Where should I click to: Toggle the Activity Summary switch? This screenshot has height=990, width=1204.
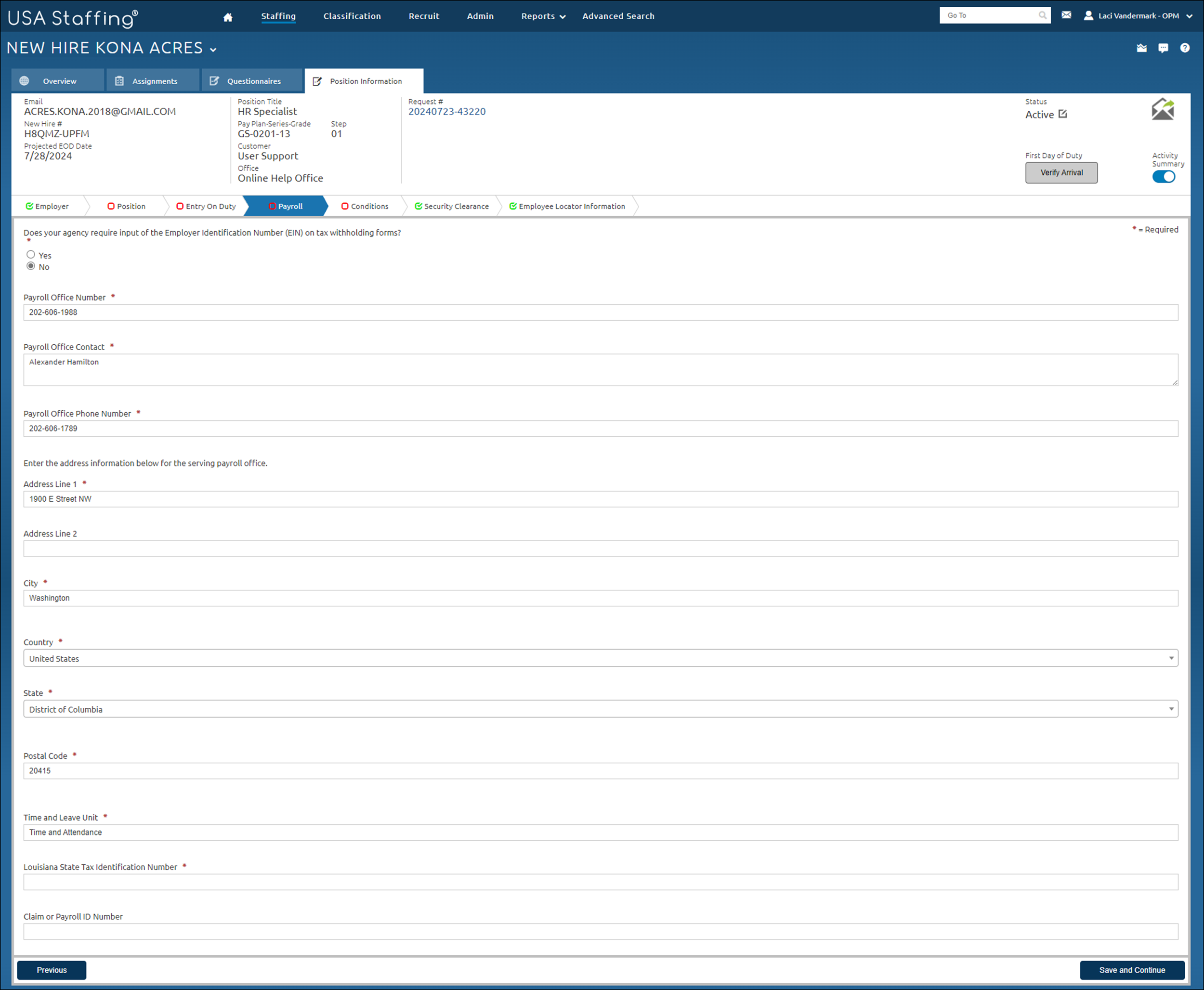tap(1163, 177)
